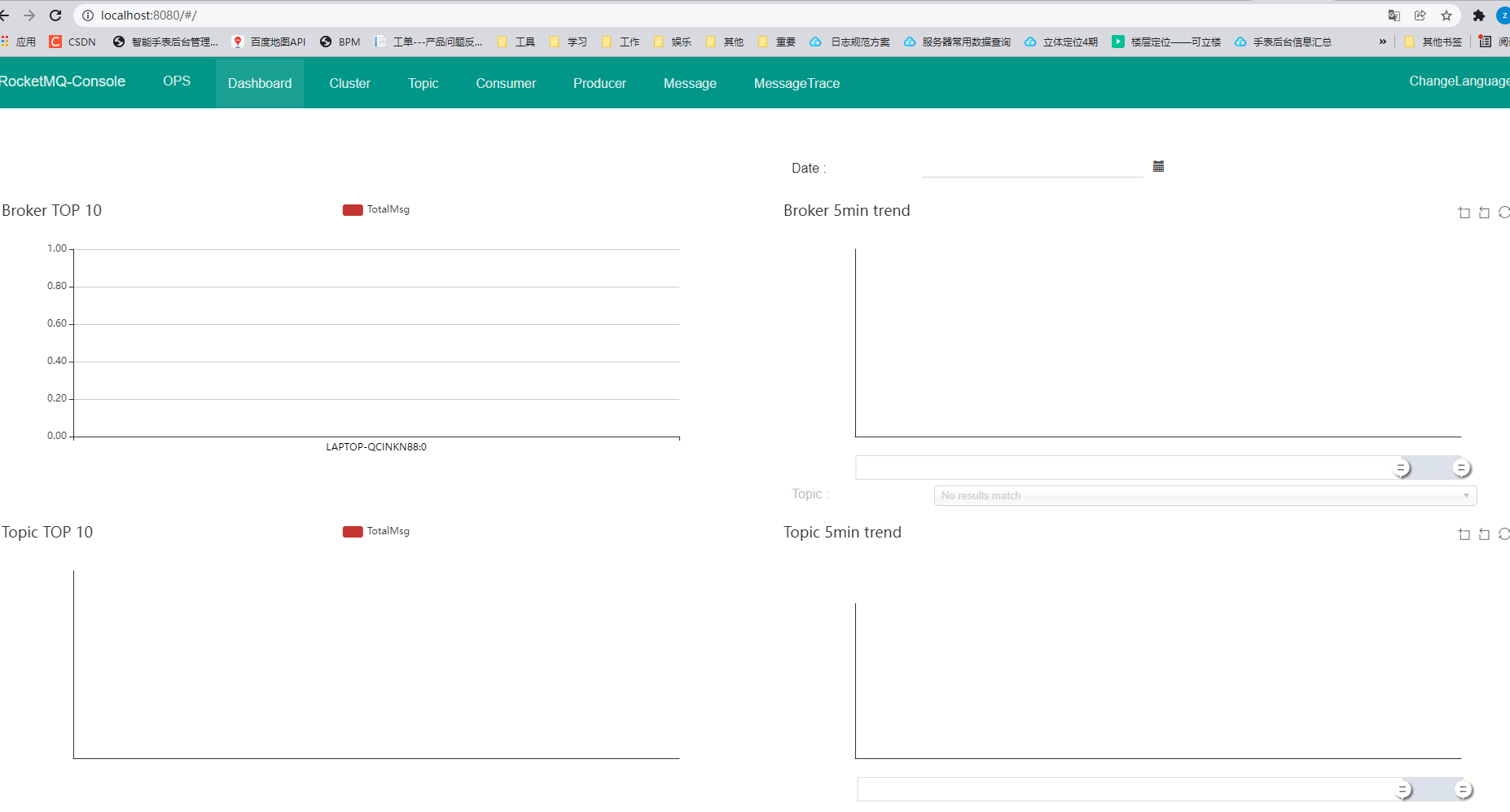This screenshot has width=1510, height=812.
Task: Go forward with the browser forward arrow
Action: pos(29,15)
